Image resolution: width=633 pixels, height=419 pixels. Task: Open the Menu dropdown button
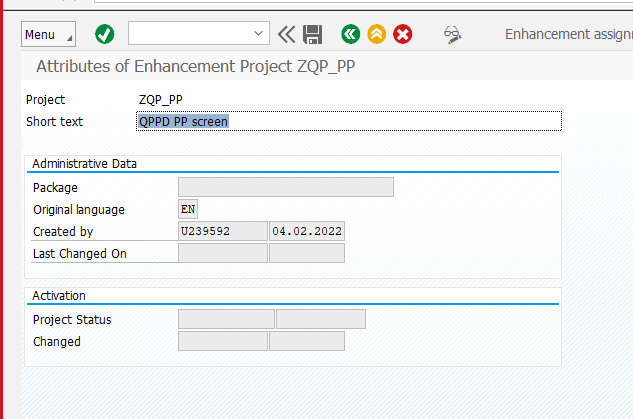48,34
